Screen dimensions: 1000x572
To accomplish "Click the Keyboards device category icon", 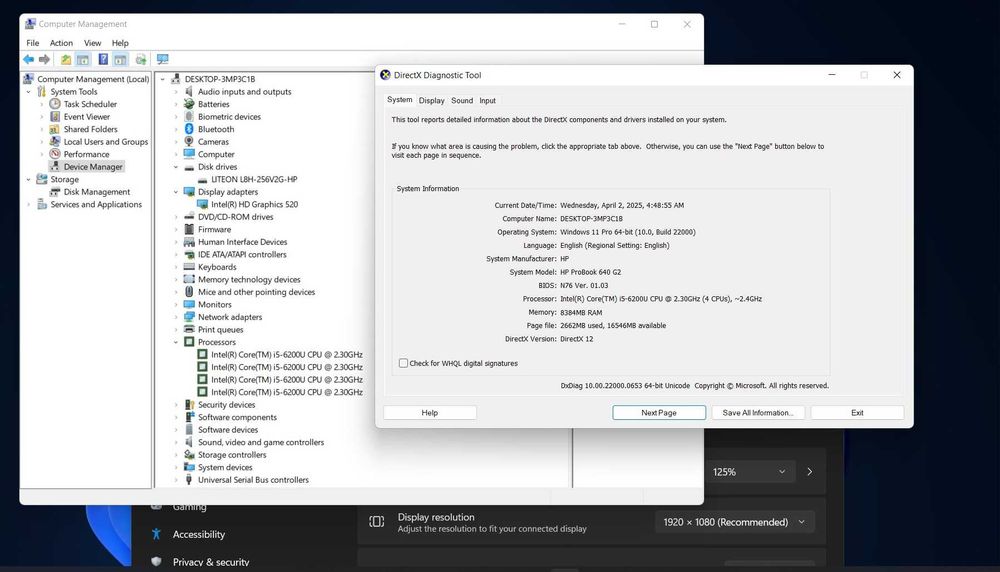I will (189, 267).
